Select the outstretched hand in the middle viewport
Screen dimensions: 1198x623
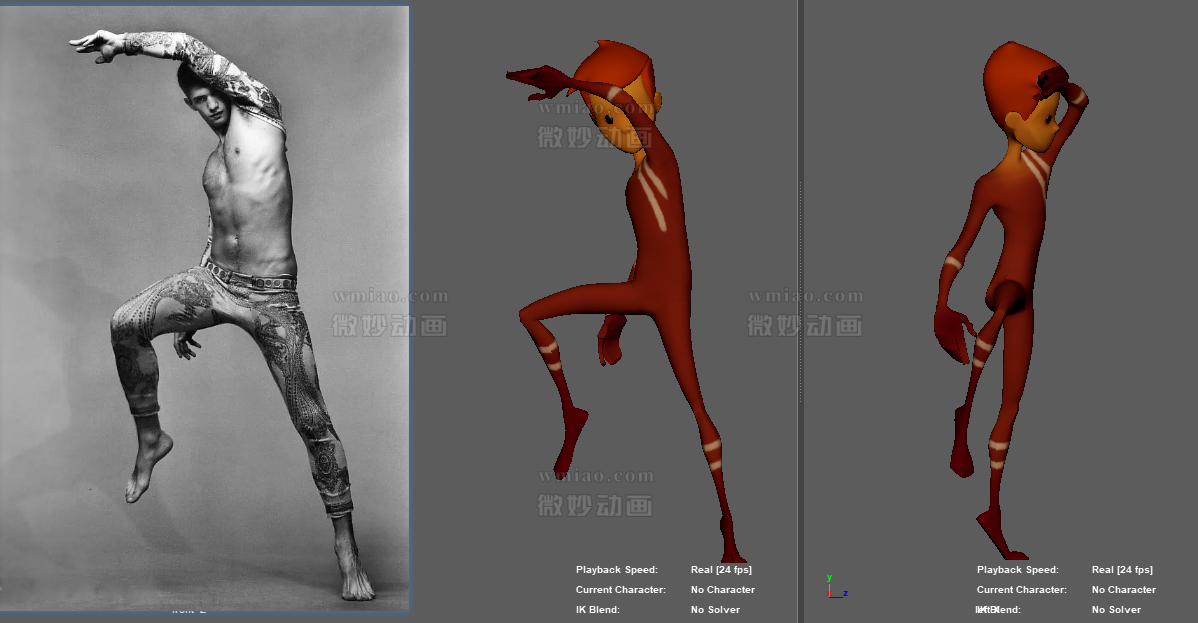click(535, 80)
